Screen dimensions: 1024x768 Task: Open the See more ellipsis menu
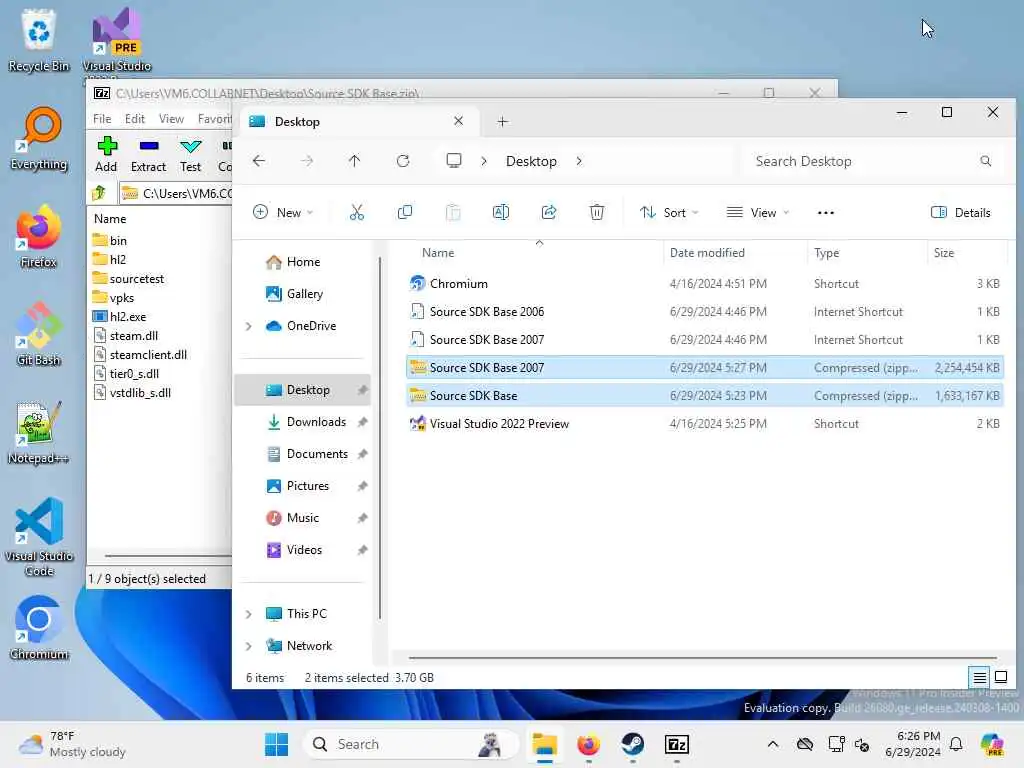pos(825,213)
